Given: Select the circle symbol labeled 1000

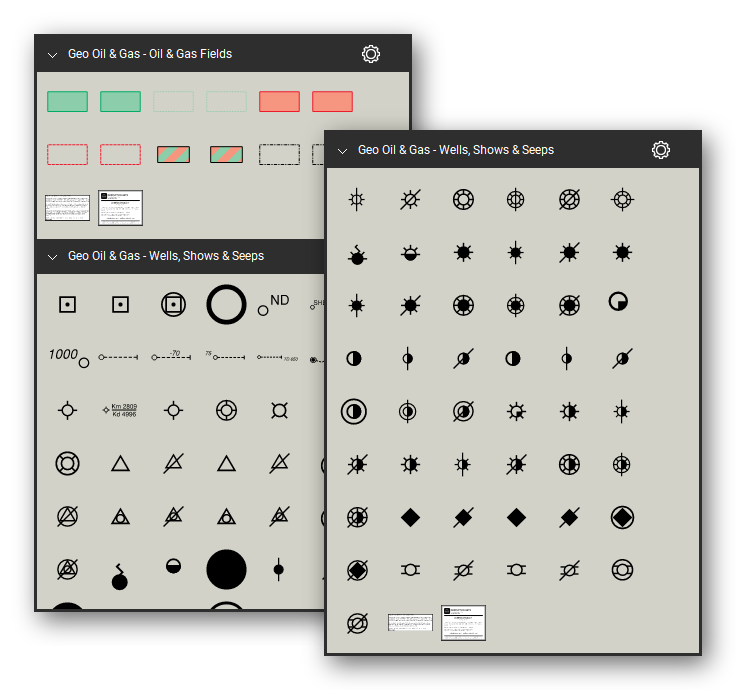Looking at the screenshot, I should (x=69, y=357).
